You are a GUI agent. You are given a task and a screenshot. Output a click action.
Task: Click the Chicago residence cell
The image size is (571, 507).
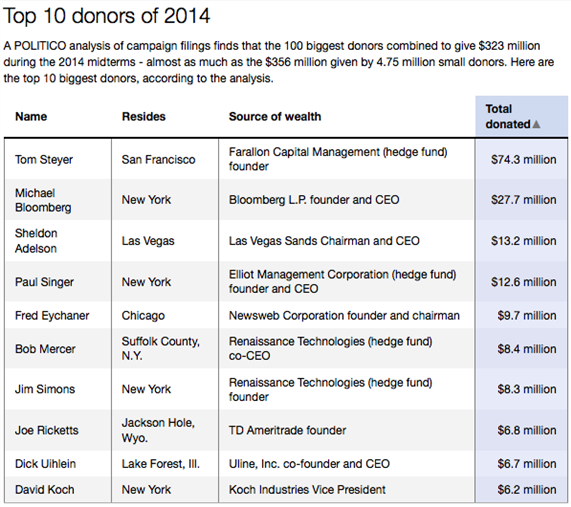coord(165,315)
